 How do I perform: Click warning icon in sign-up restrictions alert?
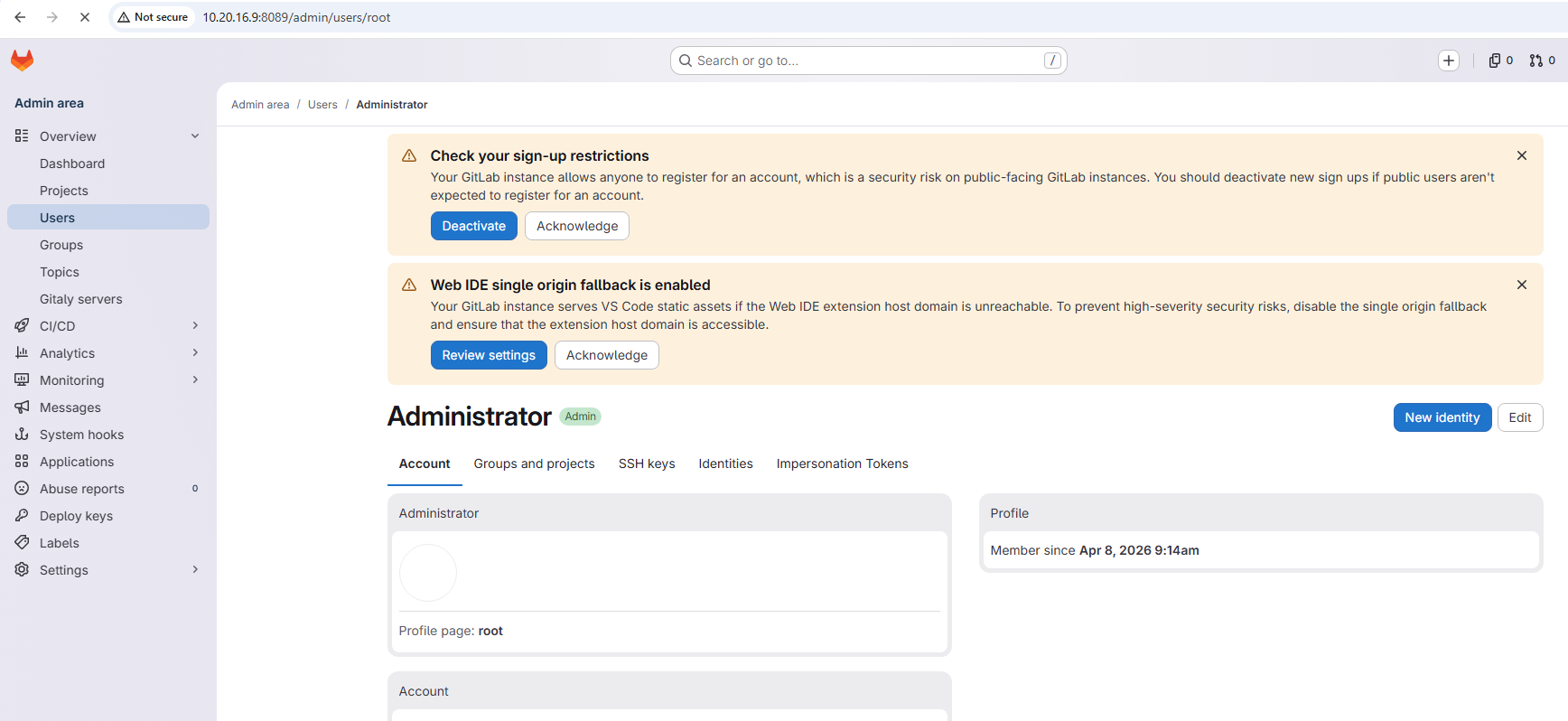tap(409, 155)
